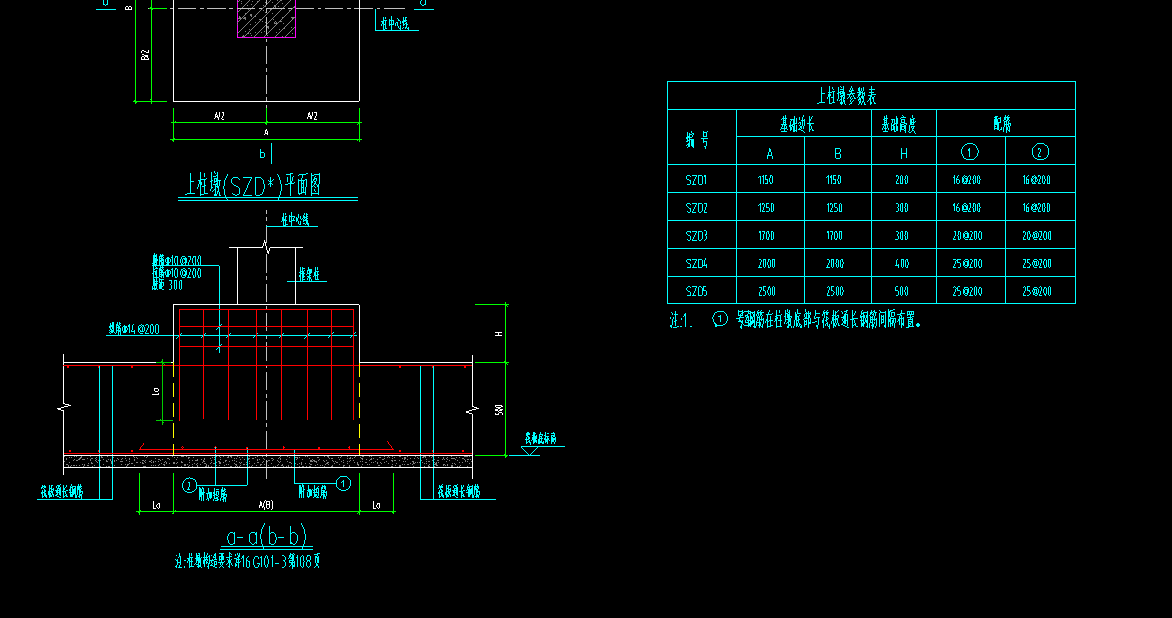Select the column header letter H in table

click(904, 154)
